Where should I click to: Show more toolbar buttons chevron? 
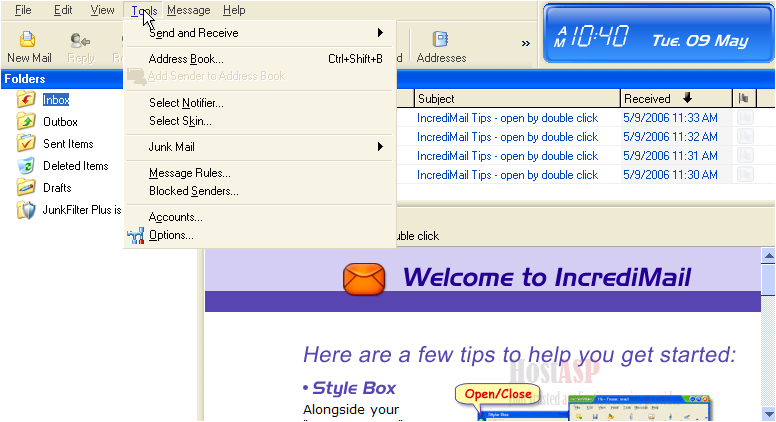[x=526, y=44]
